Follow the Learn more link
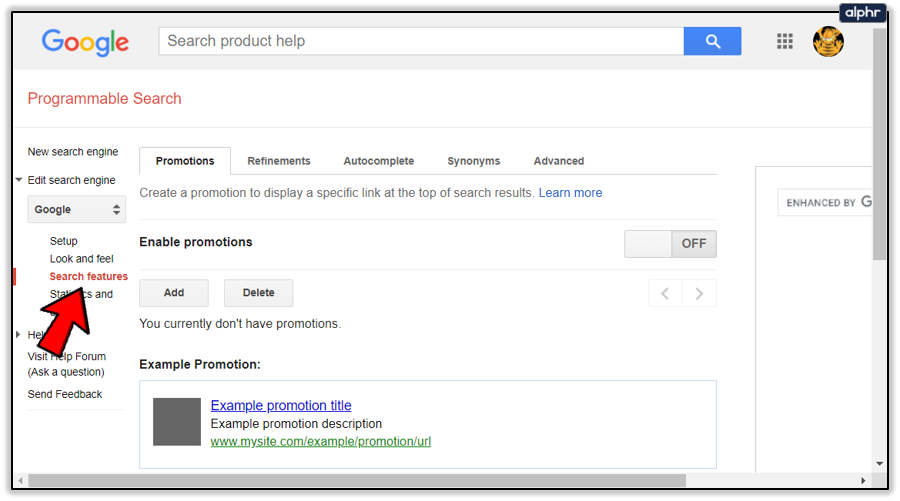This screenshot has height=501, width=900. [x=570, y=193]
